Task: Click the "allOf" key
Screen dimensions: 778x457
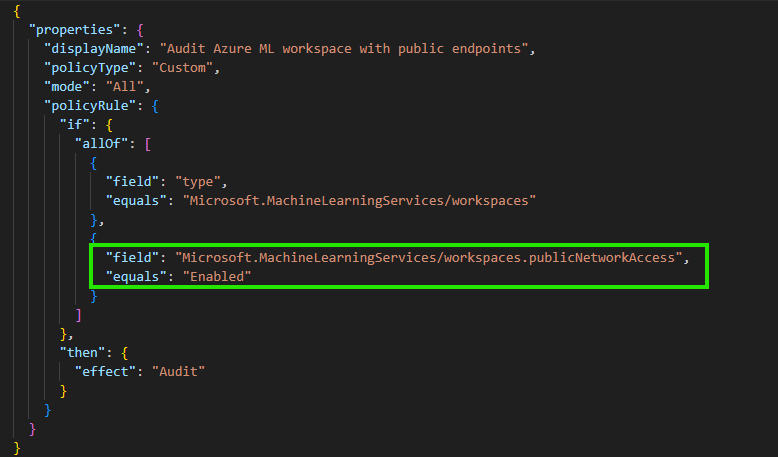Action: tap(101, 143)
